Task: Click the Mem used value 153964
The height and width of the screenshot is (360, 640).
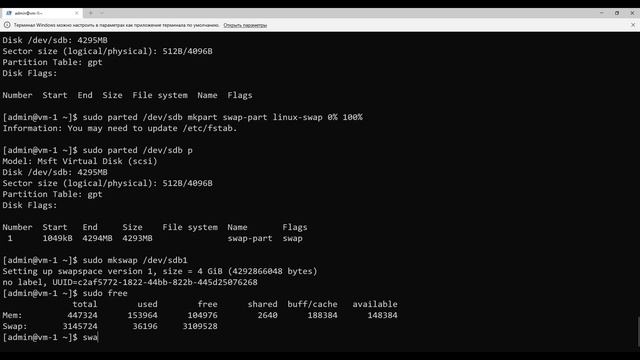Action: click(x=142, y=315)
